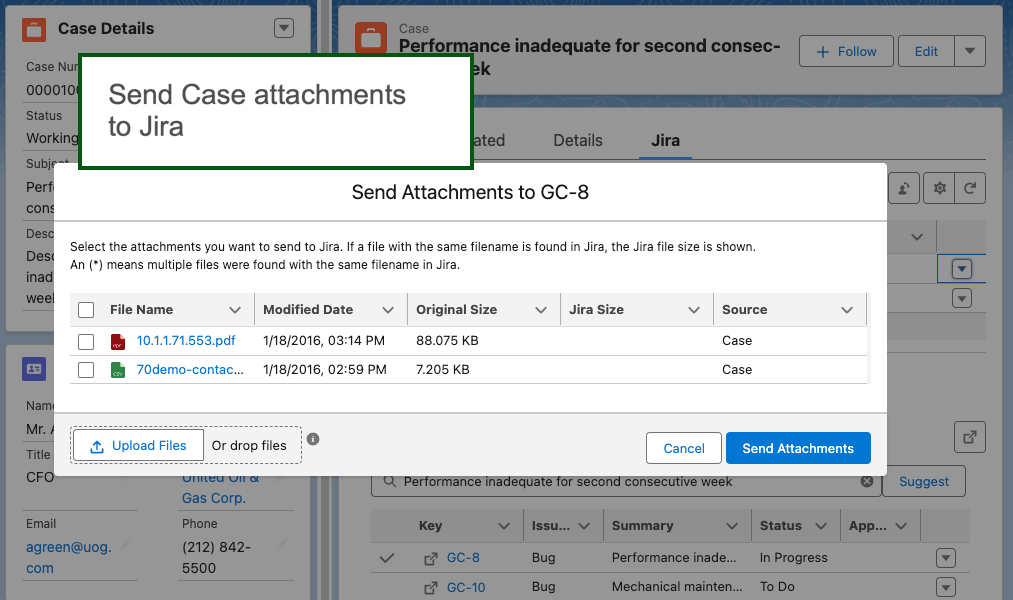The width and height of the screenshot is (1013, 600).
Task: Click the external link icon beside GC-8
Action: (x=430, y=559)
